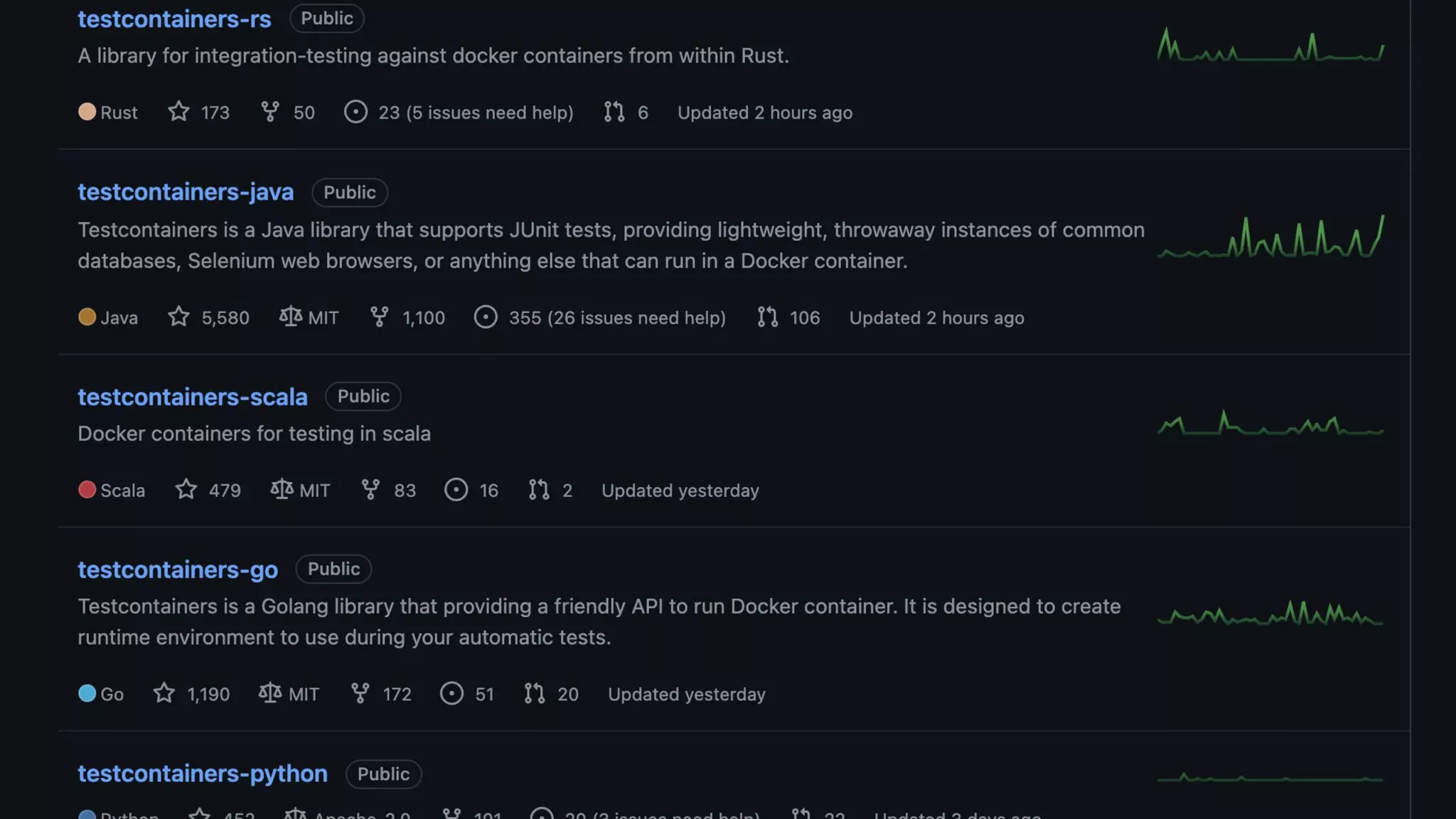Open testcontainers-rs issues circle icon
Screen dimensions: 1456x819
(355, 112)
